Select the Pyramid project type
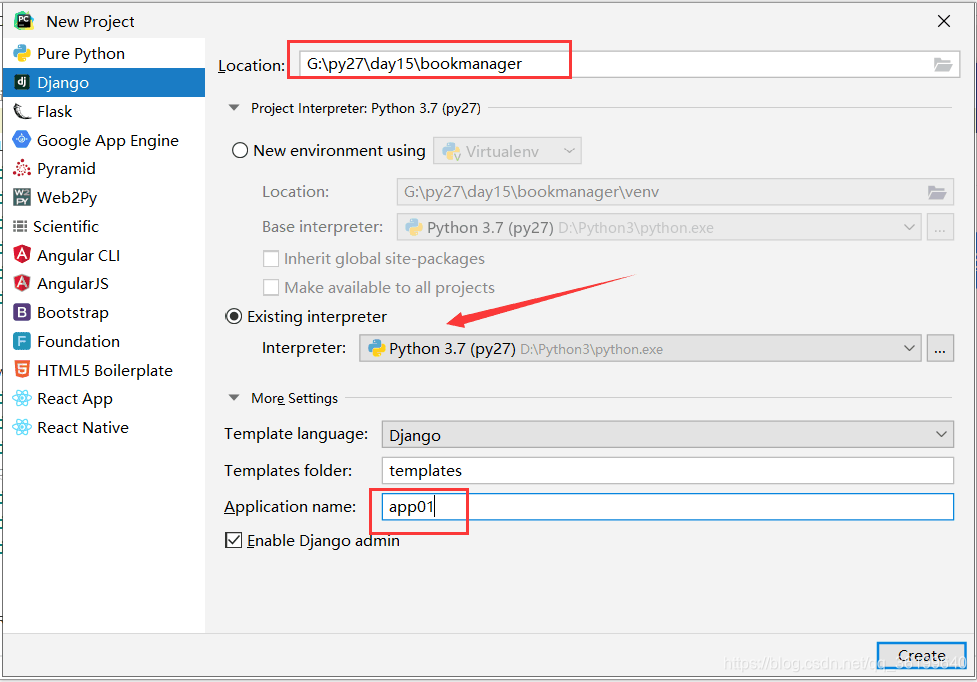The image size is (977, 682). (x=104, y=169)
